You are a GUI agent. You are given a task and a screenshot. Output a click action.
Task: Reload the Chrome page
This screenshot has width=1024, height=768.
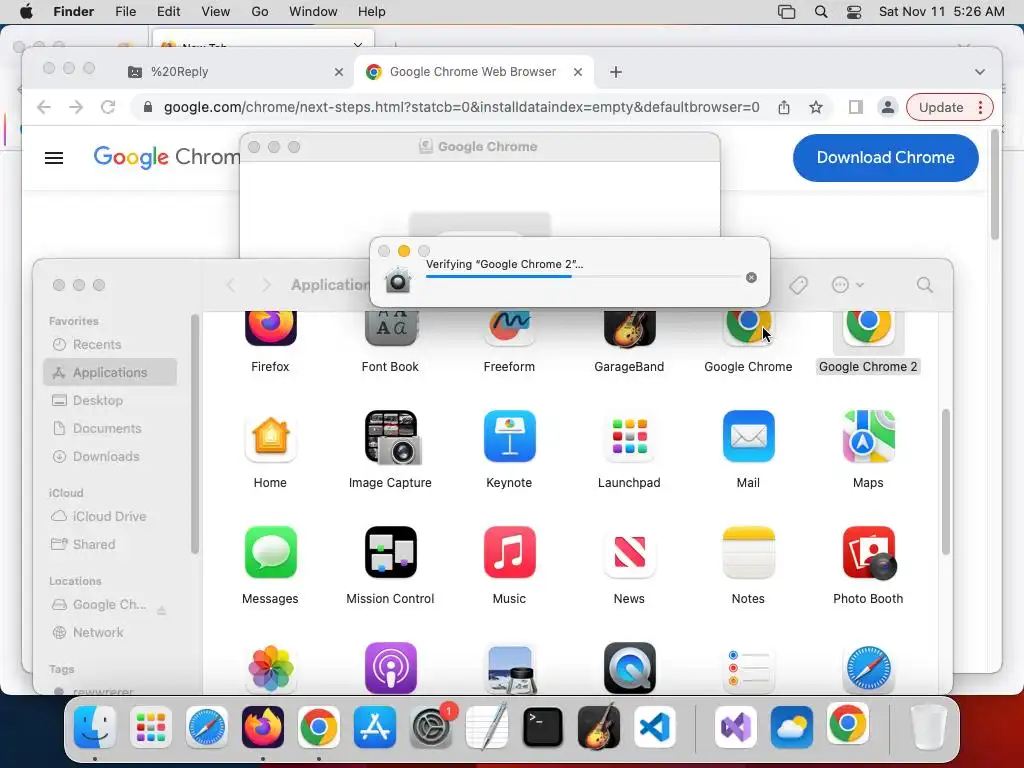click(x=108, y=107)
